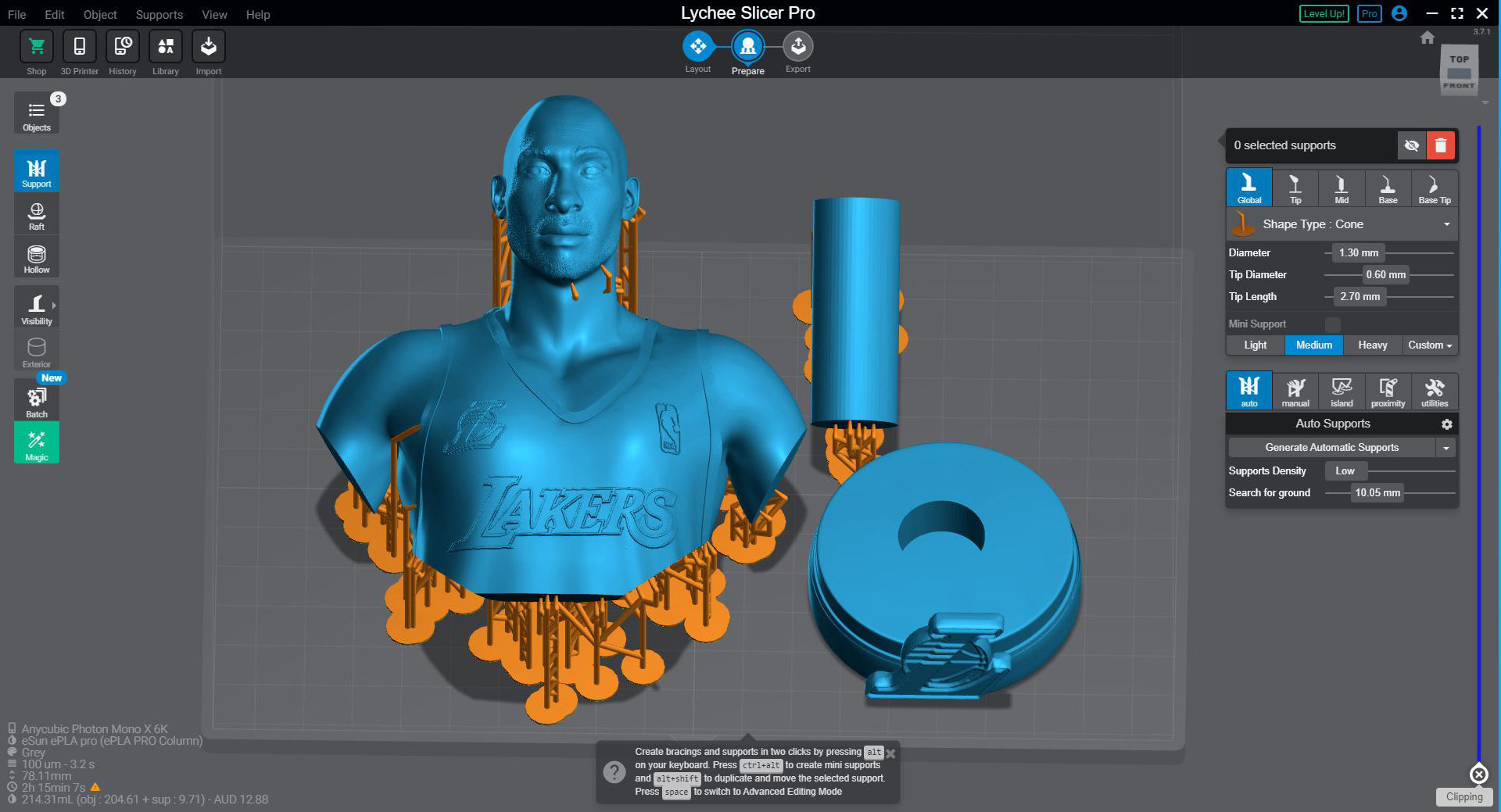Open the Hollow tool
Image resolution: width=1501 pixels, height=812 pixels.
click(36, 257)
